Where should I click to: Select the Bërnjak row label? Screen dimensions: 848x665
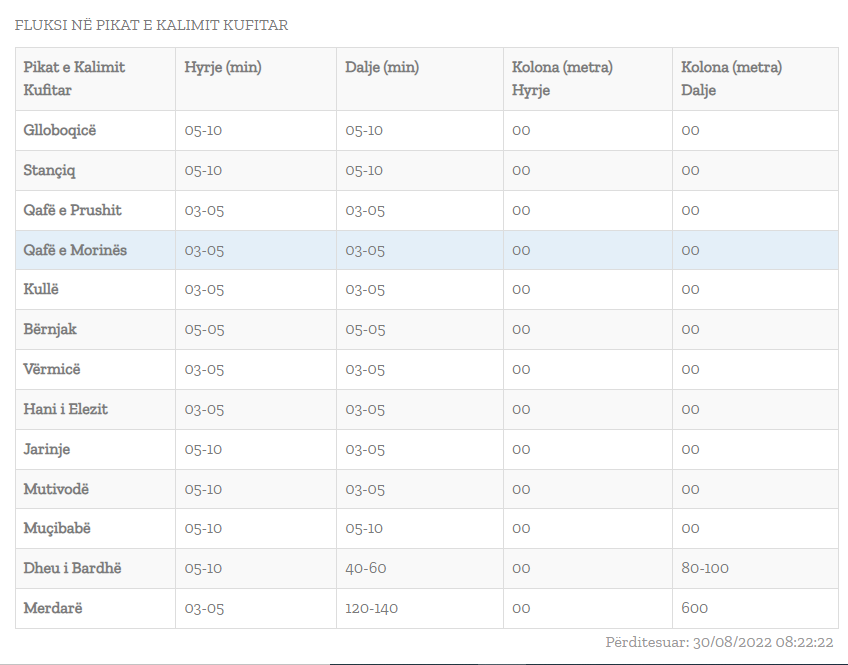(x=50, y=330)
